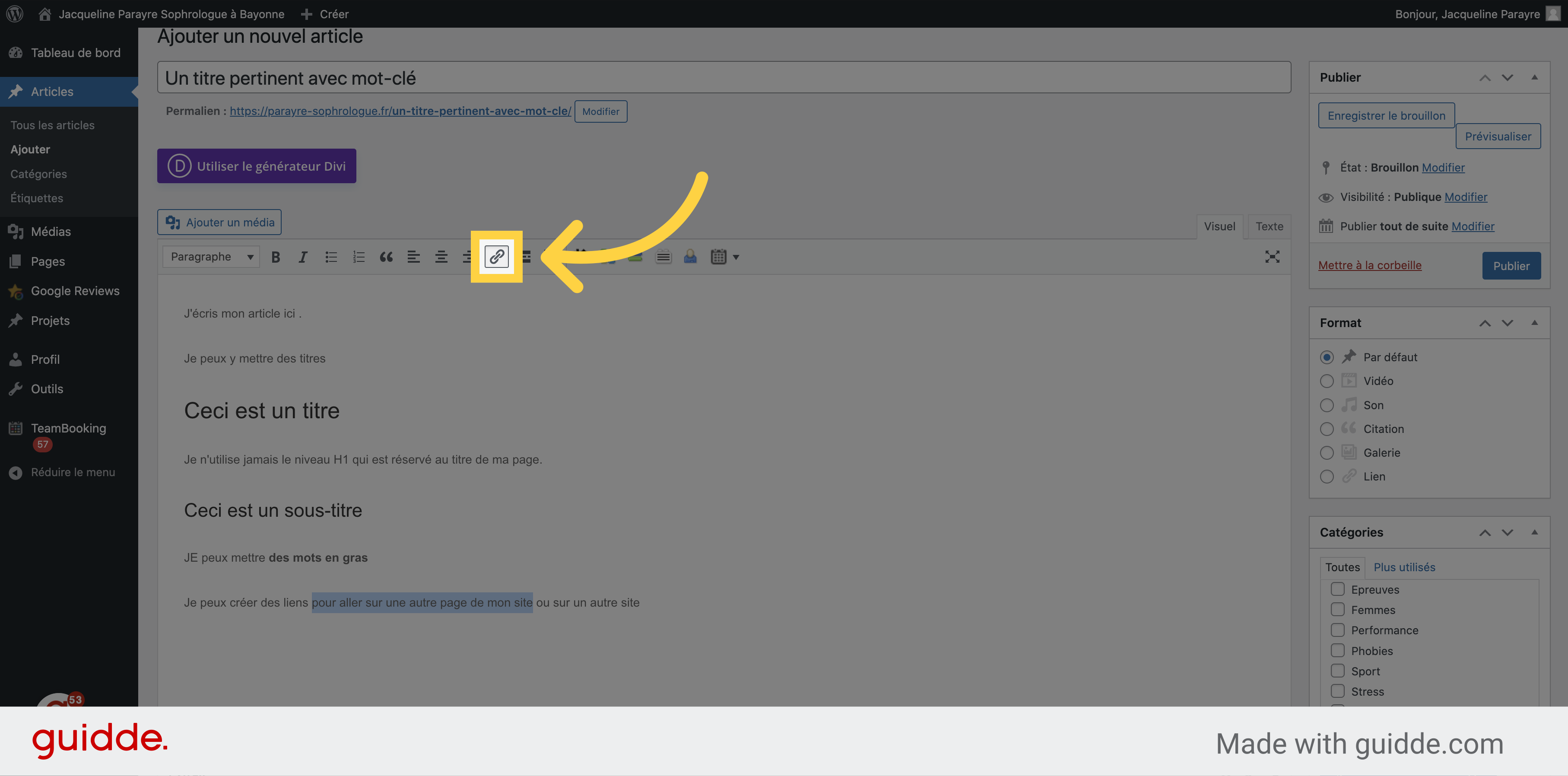Move the Catégories panel down
The height and width of the screenshot is (776, 1568).
point(1507,532)
